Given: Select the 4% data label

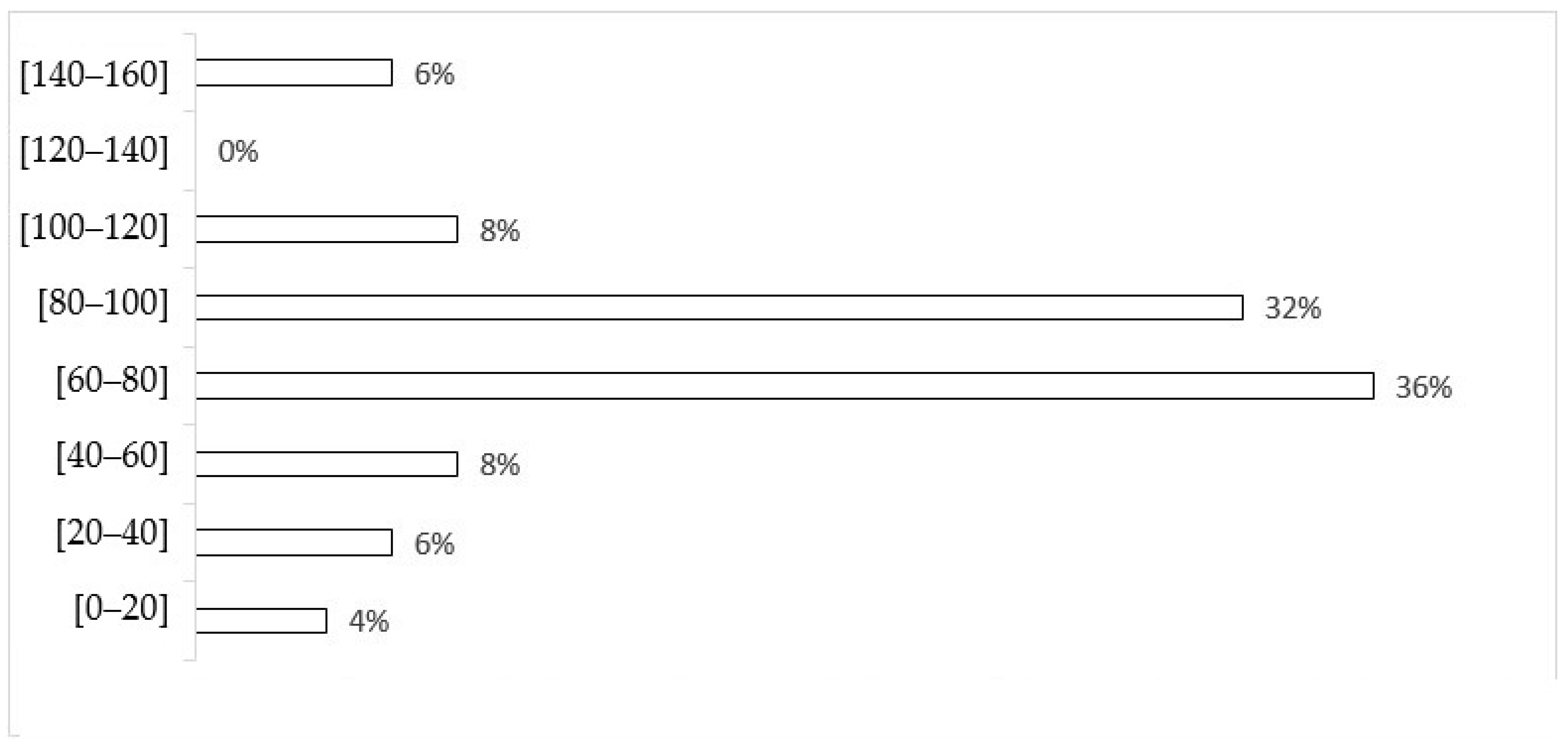Looking at the screenshot, I should click(369, 622).
